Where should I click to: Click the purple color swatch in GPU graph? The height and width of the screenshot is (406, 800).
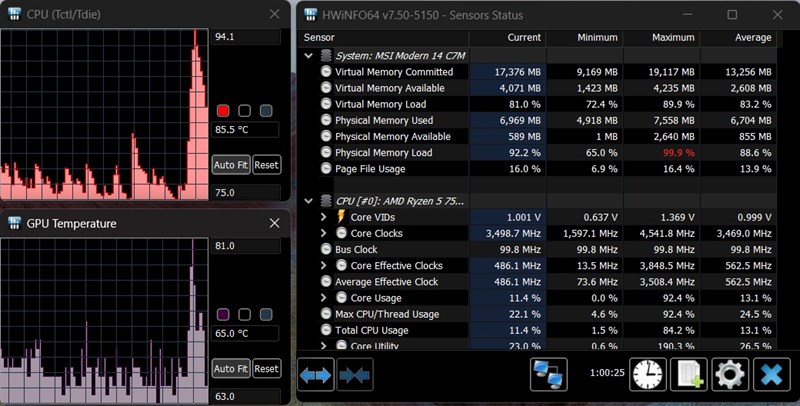[x=223, y=314]
